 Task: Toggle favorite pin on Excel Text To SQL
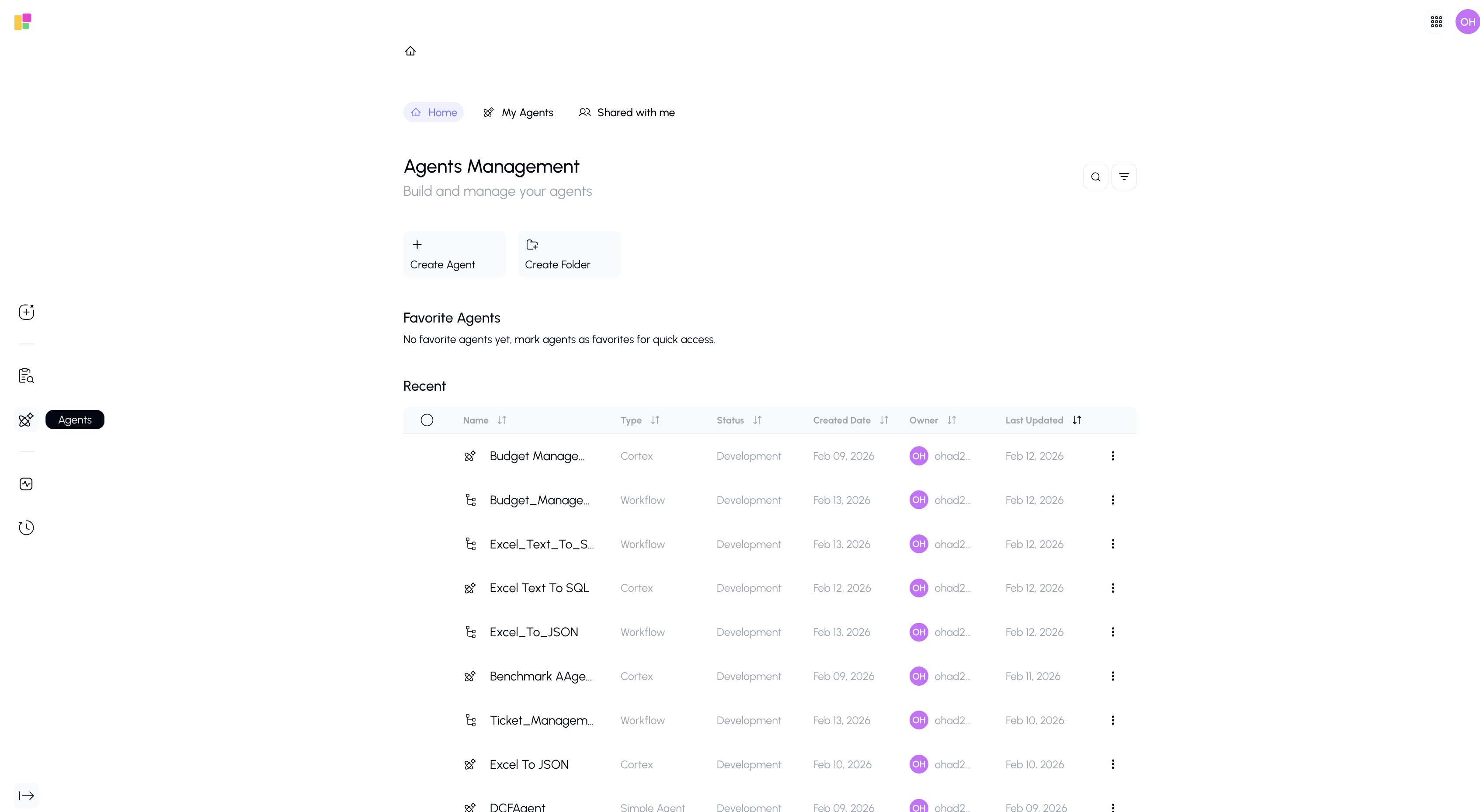471,587
